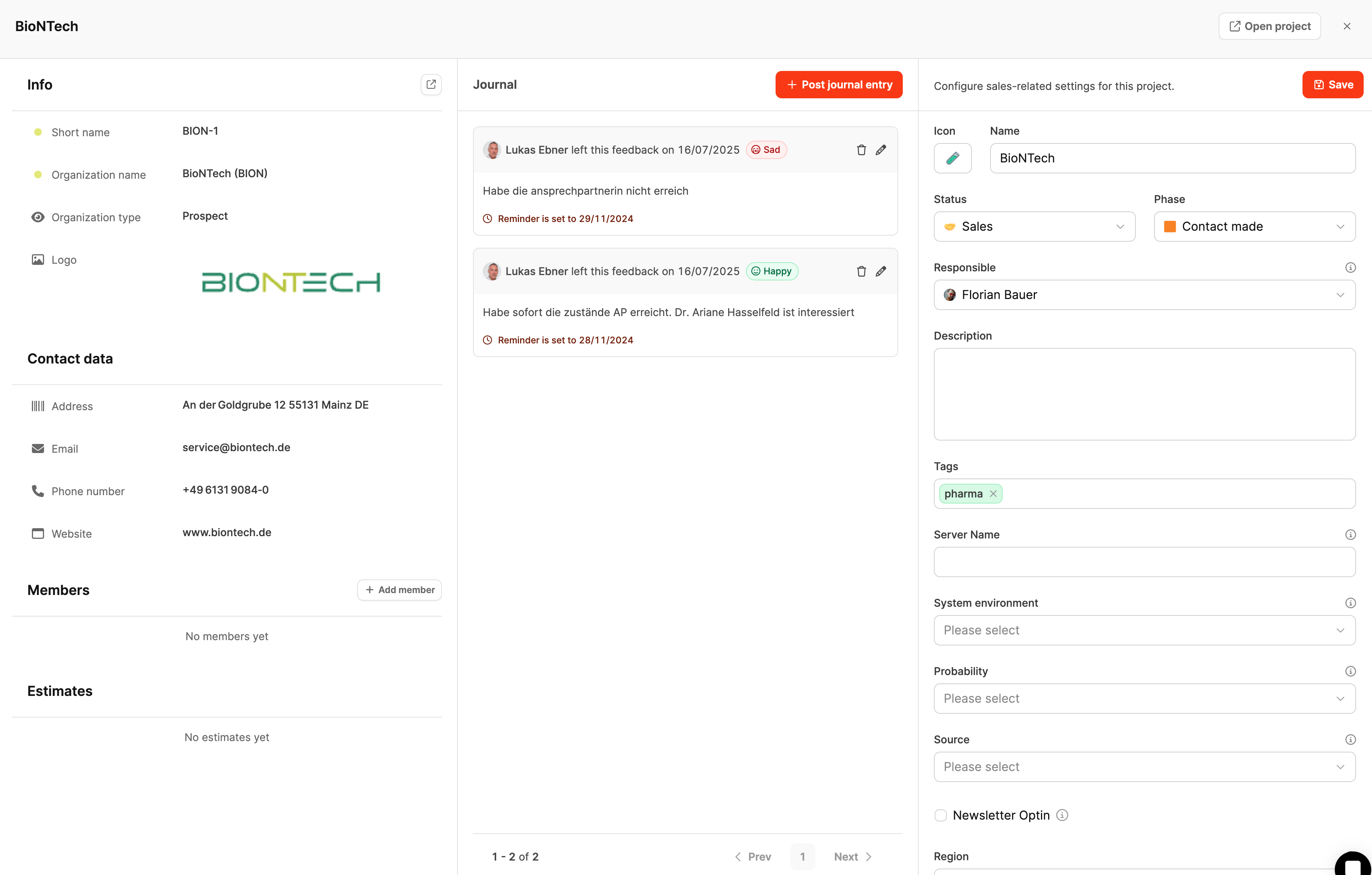Click the Description text area
Screen dimensions: 1372x875
[x=1144, y=394]
